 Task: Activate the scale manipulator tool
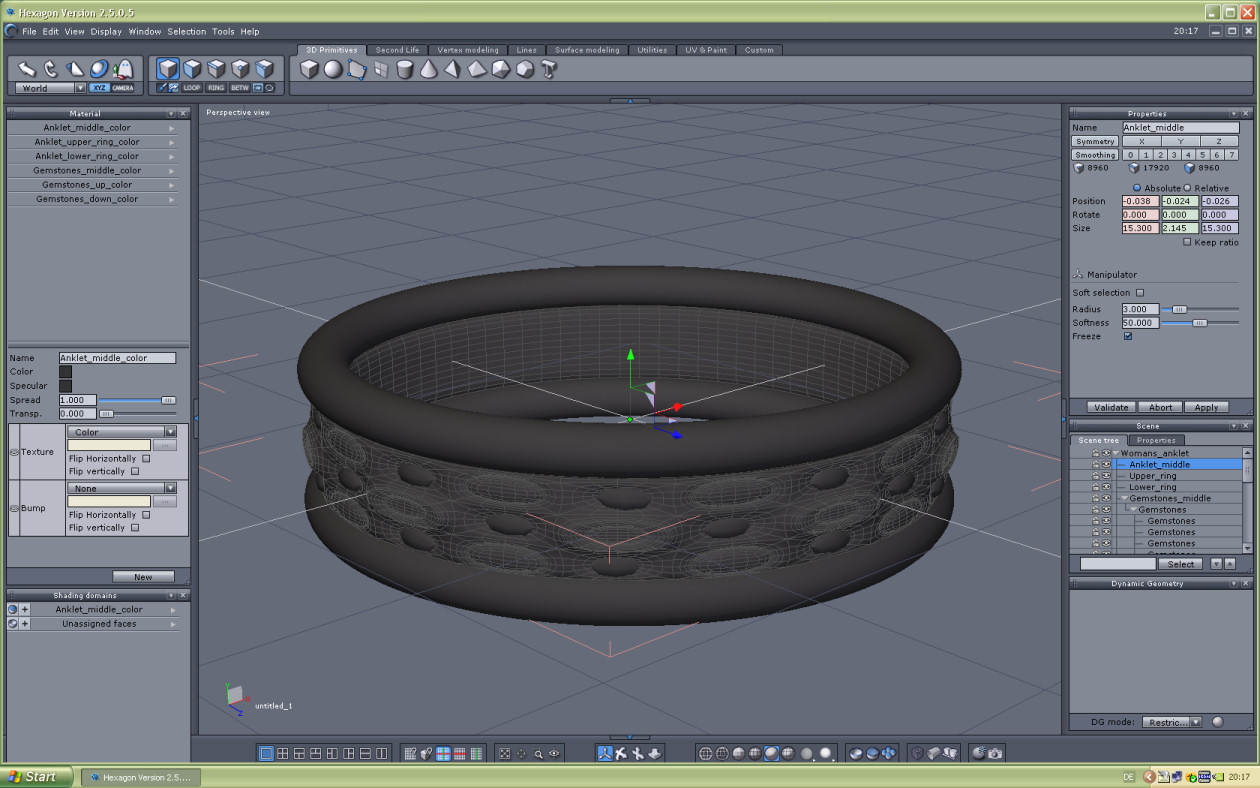click(x=75, y=69)
